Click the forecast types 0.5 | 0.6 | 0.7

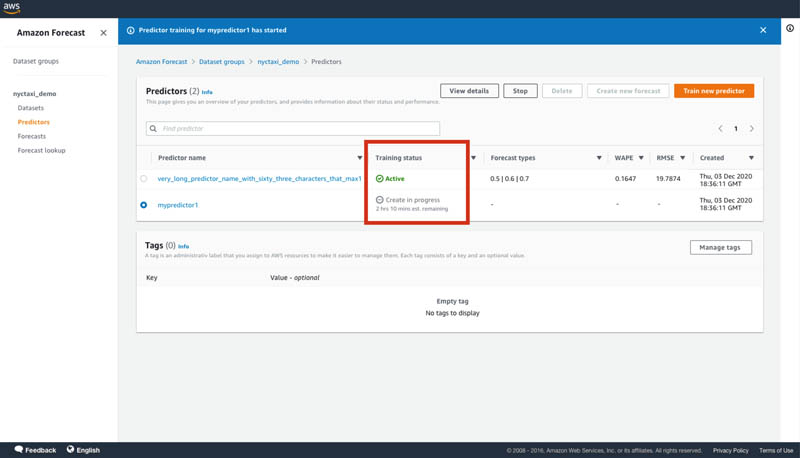[x=509, y=179]
